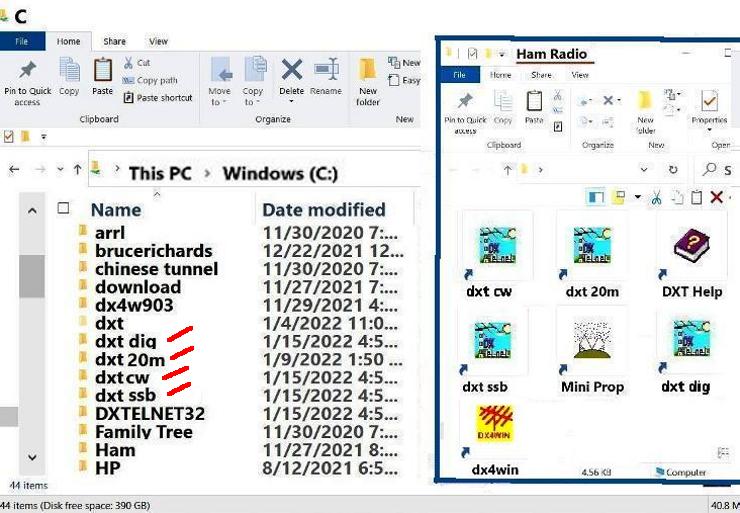740x513 pixels.
Task: Expand chevron before This PC in address bar
Action: [x=117, y=168]
